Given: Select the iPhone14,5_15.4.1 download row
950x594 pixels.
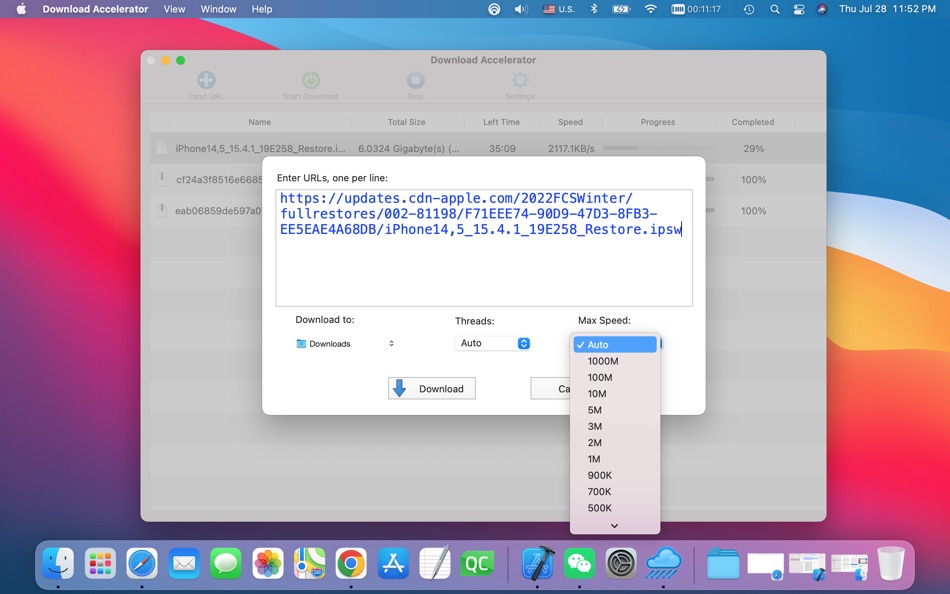Looking at the screenshot, I should pos(488,148).
